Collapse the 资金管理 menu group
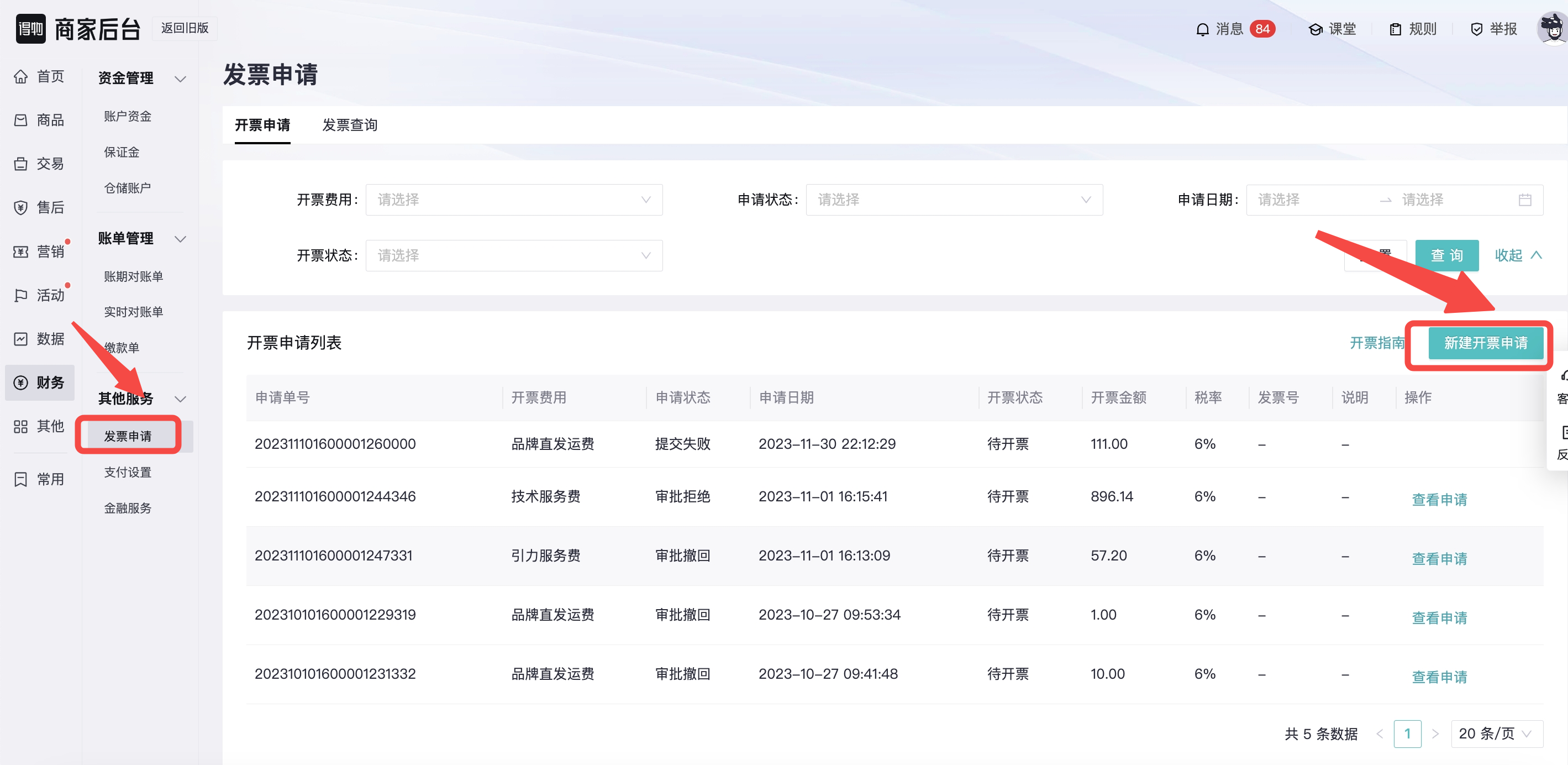The height and width of the screenshot is (765, 1568). [180, 78]
